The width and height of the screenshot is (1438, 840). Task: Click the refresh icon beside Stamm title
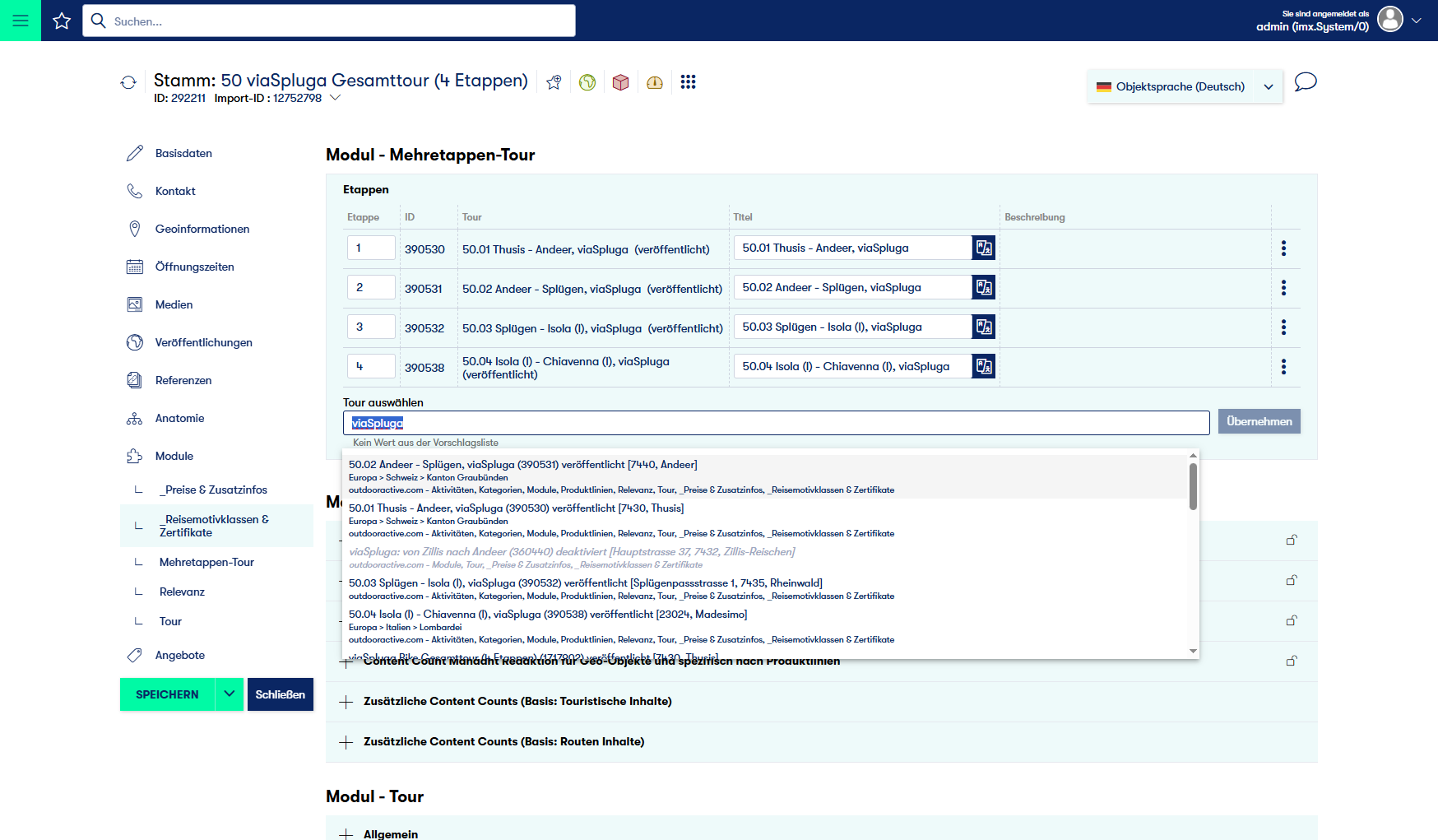pyautogui.click(x=128, y=82)
